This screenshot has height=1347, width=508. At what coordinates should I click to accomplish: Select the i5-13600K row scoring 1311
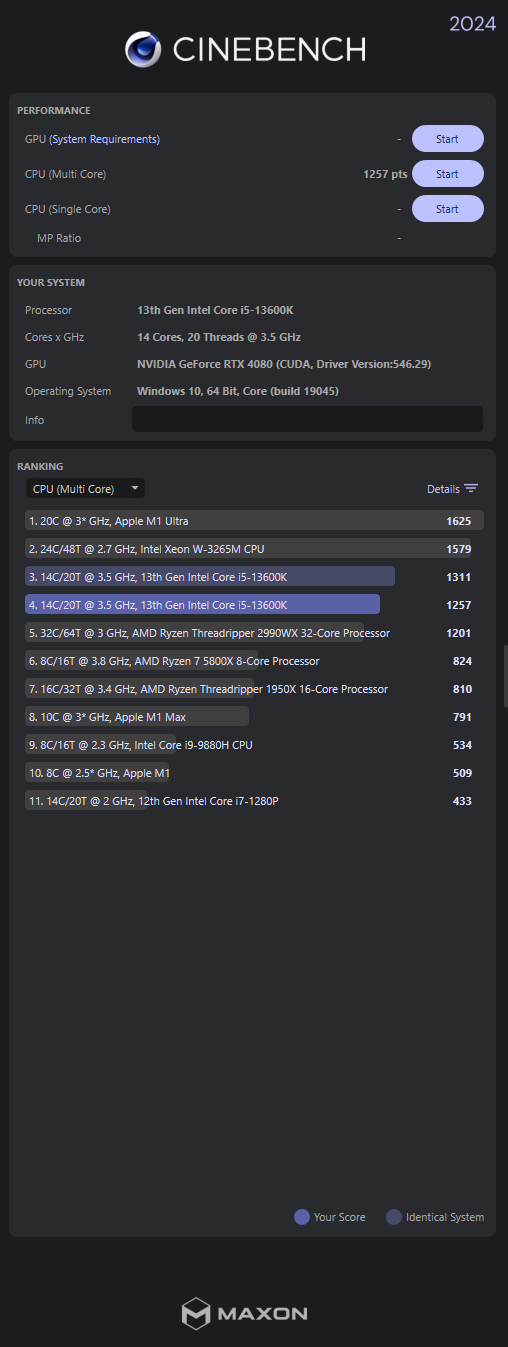(x=254, y=577)
